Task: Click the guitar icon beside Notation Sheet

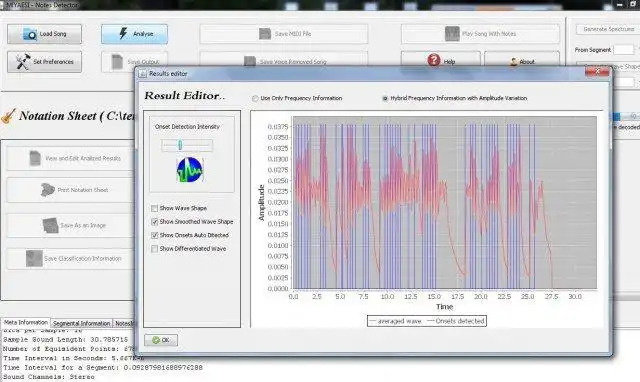Action: [9, 116]
